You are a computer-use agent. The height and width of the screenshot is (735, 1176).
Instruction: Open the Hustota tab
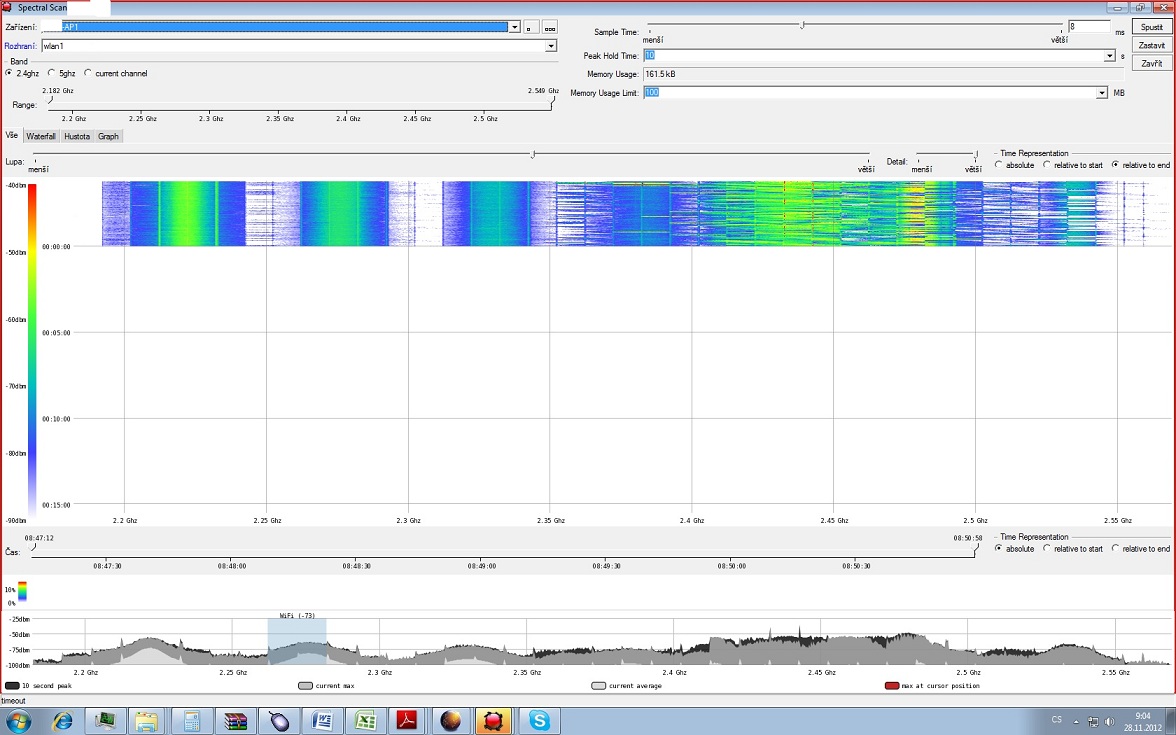76,136
